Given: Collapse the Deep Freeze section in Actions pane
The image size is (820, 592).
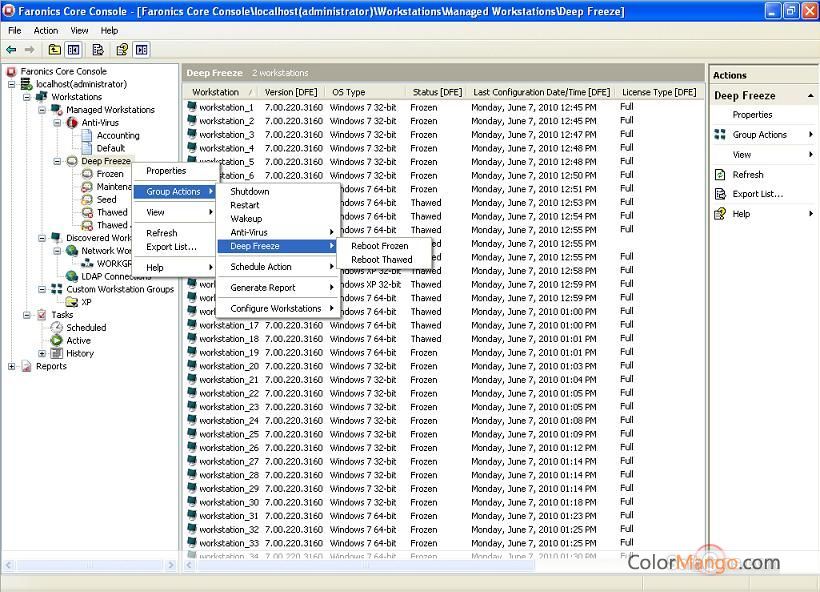Looking at the screenshot, I should 810,96.
